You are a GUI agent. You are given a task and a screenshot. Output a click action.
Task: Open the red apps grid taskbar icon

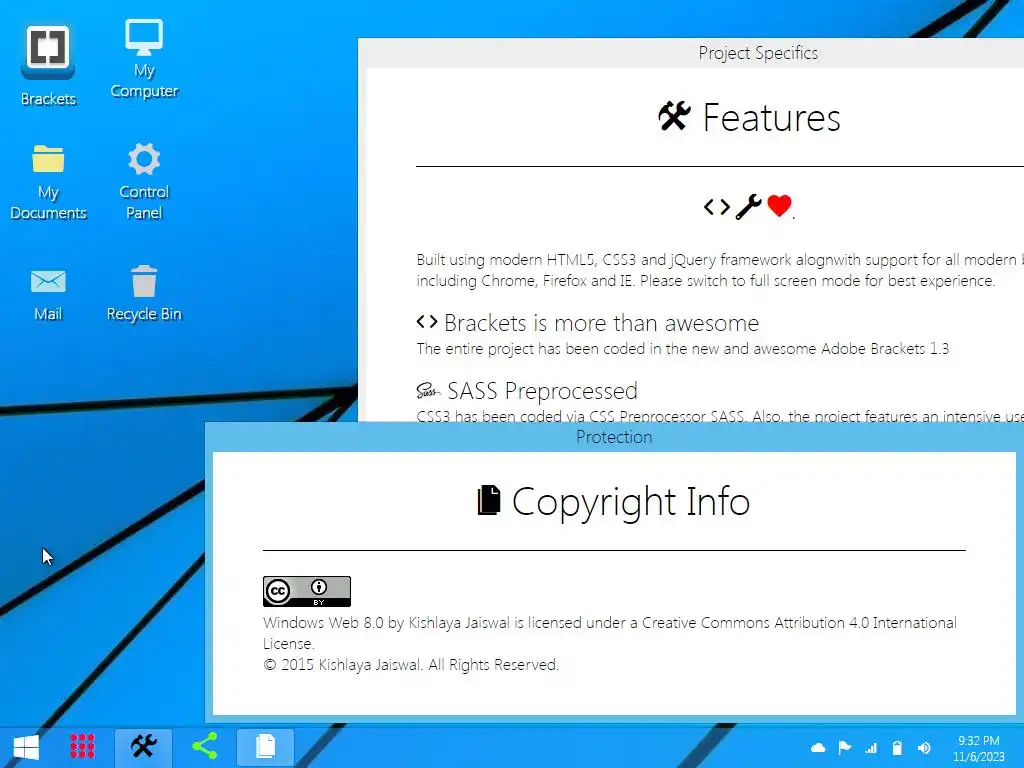point(82,746)
